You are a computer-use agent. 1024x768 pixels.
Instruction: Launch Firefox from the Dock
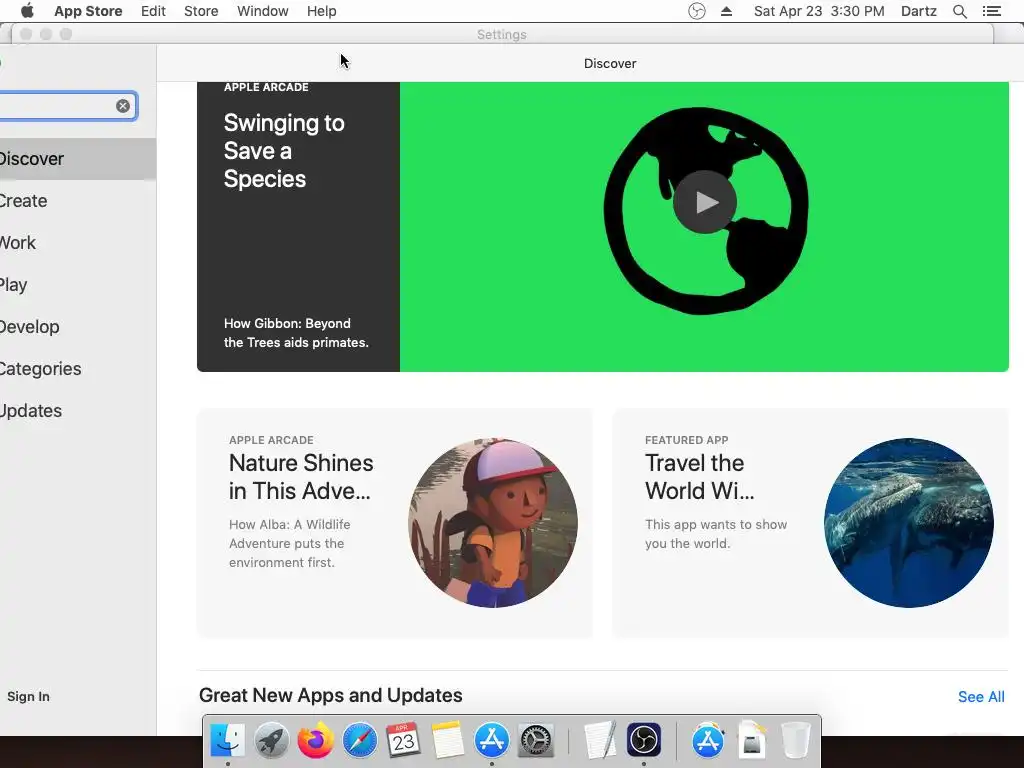[315, 740]
